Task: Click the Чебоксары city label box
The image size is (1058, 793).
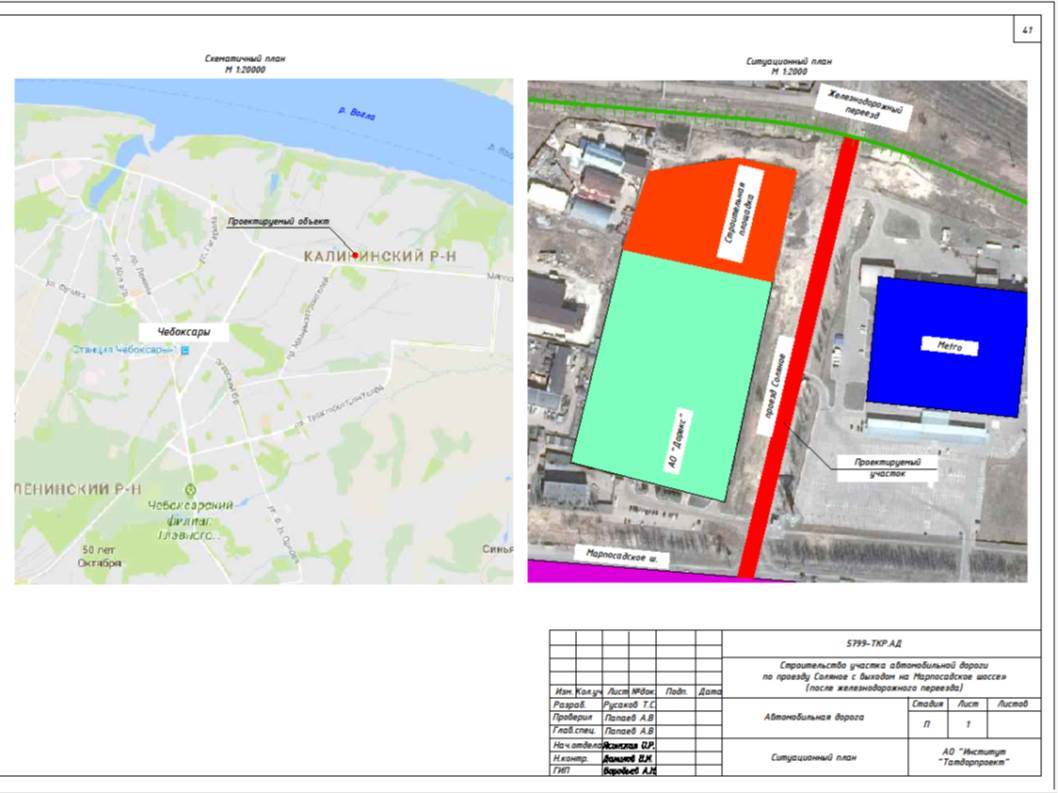Action: pyautogui.click(x=184, y=330)
